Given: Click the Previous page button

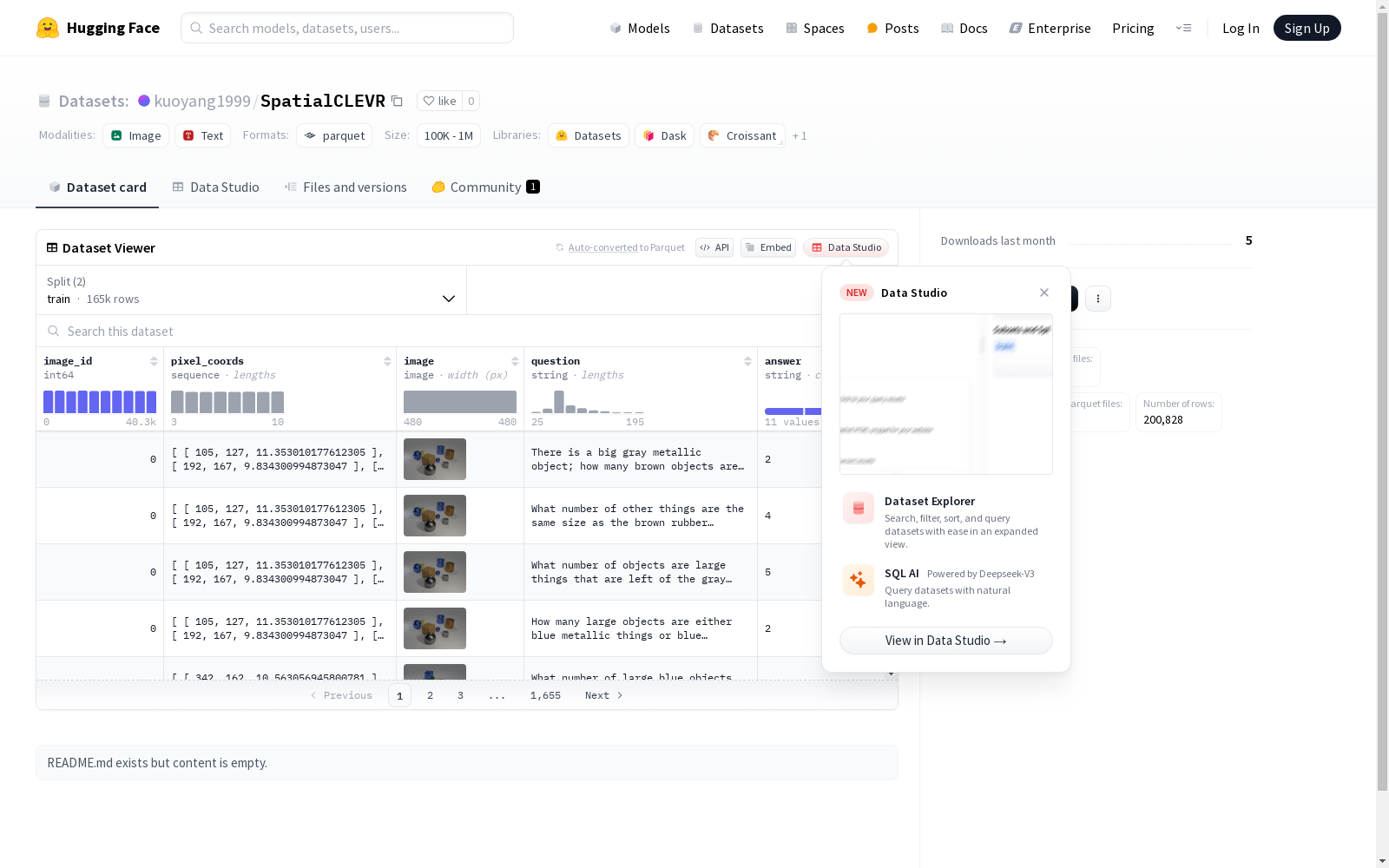Looking at the screenshot, I should pos(341,695).
